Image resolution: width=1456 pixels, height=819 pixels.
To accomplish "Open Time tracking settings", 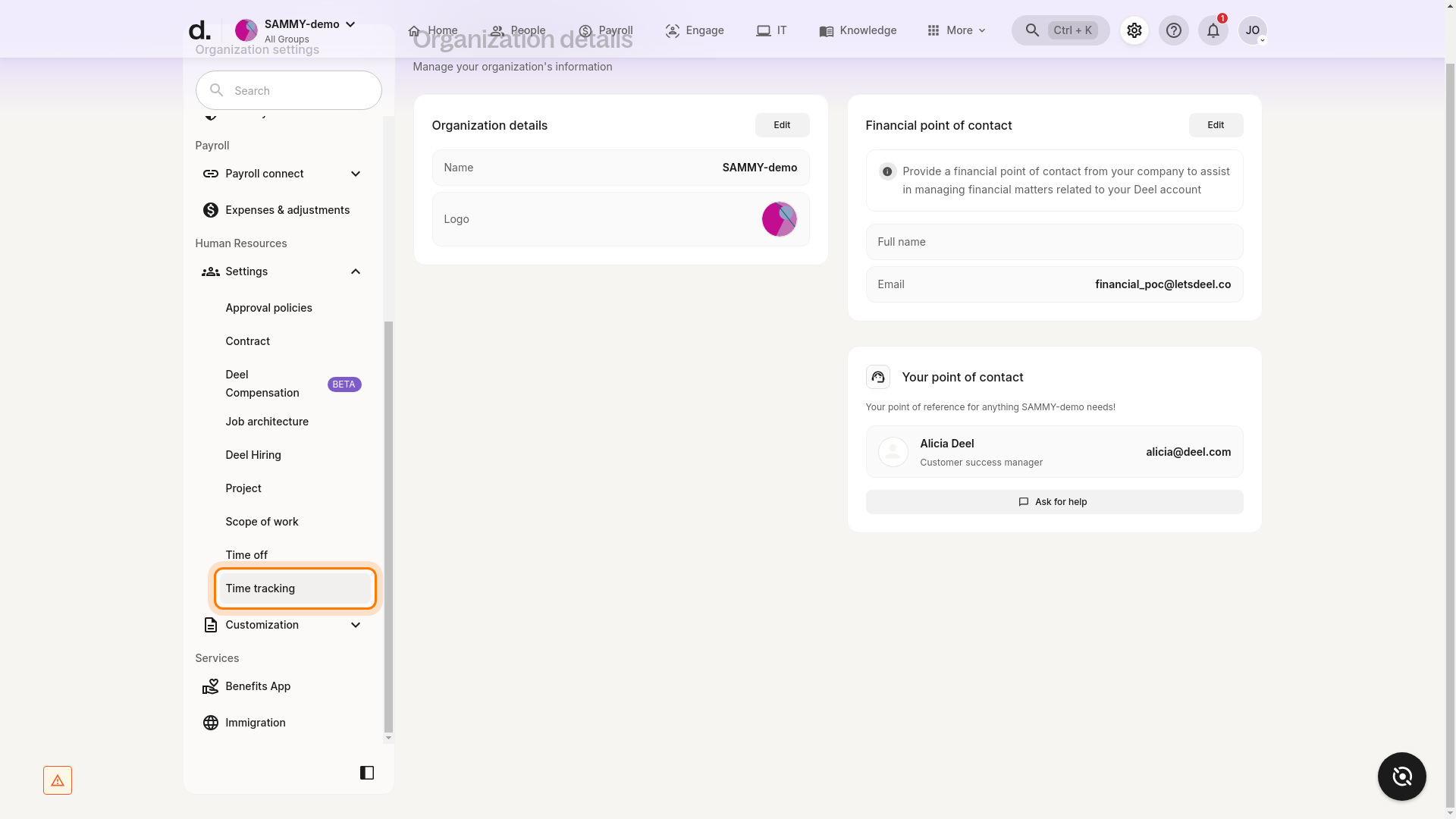I will pos(295,588).
